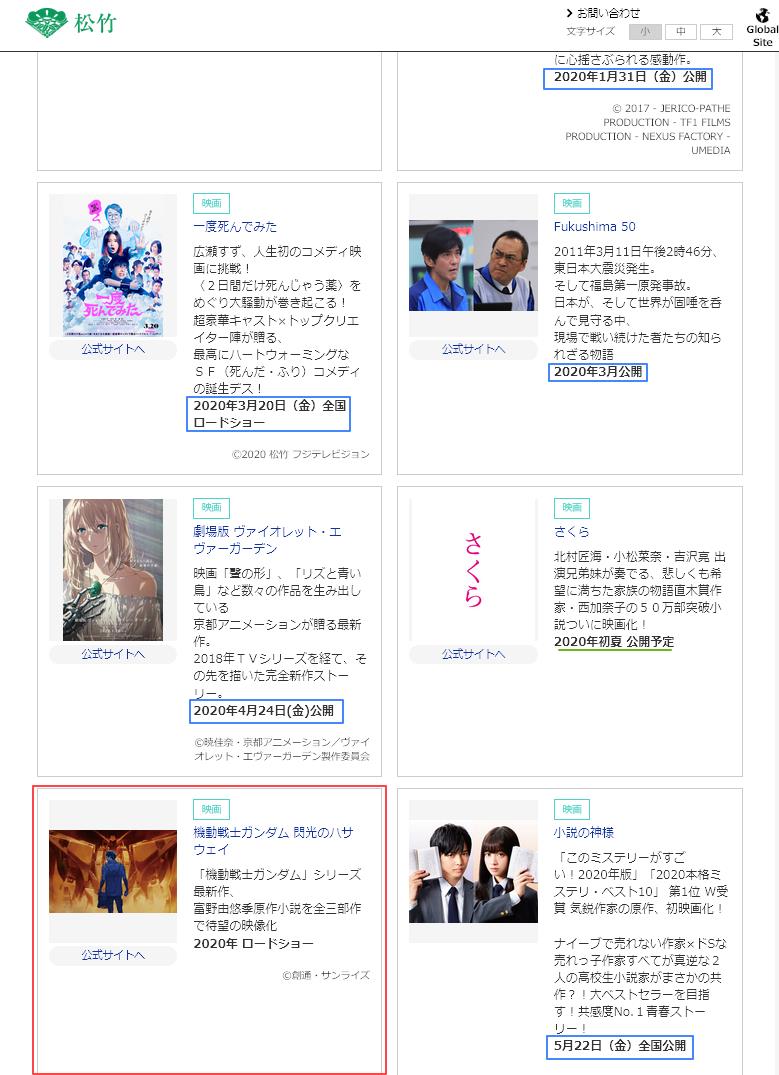This screenshot has width=779, height=1075.
Task: Click the 2020年3月公開 release text
Action: tap(598, 372)
